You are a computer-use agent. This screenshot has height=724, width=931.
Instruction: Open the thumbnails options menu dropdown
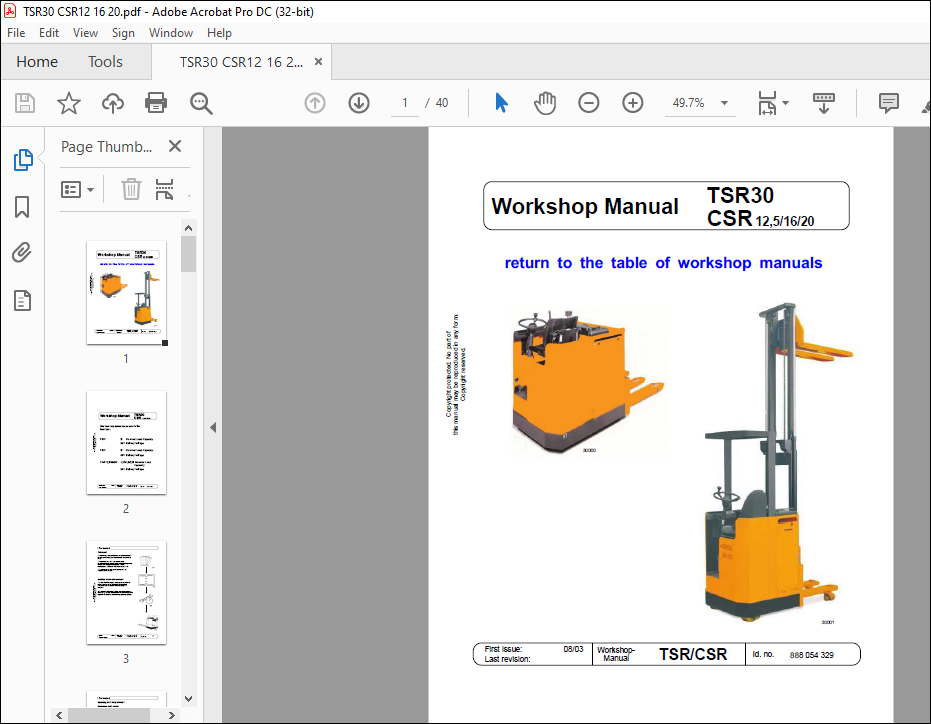coord(78,189)
